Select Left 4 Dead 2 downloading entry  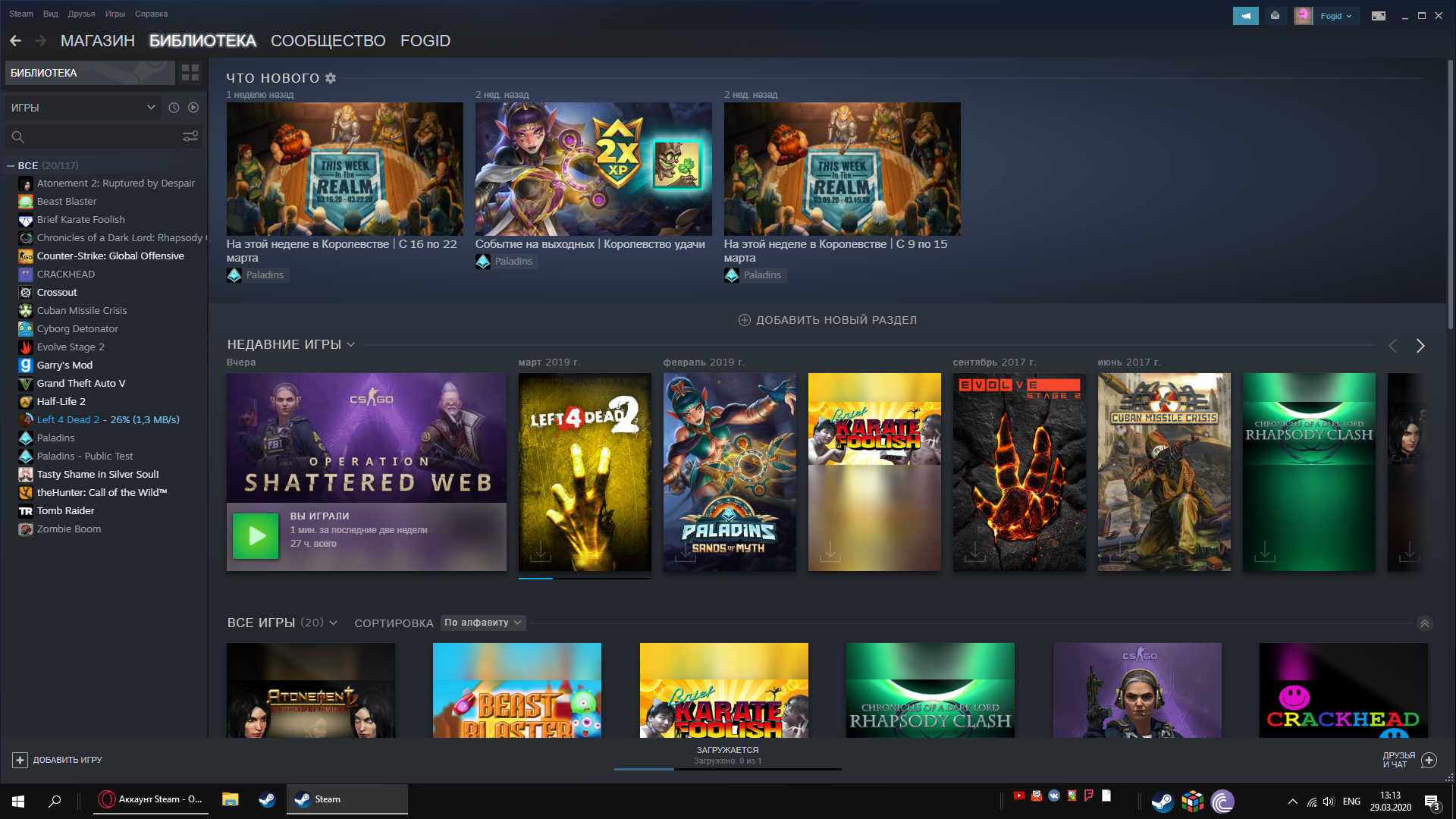[108, 420]
